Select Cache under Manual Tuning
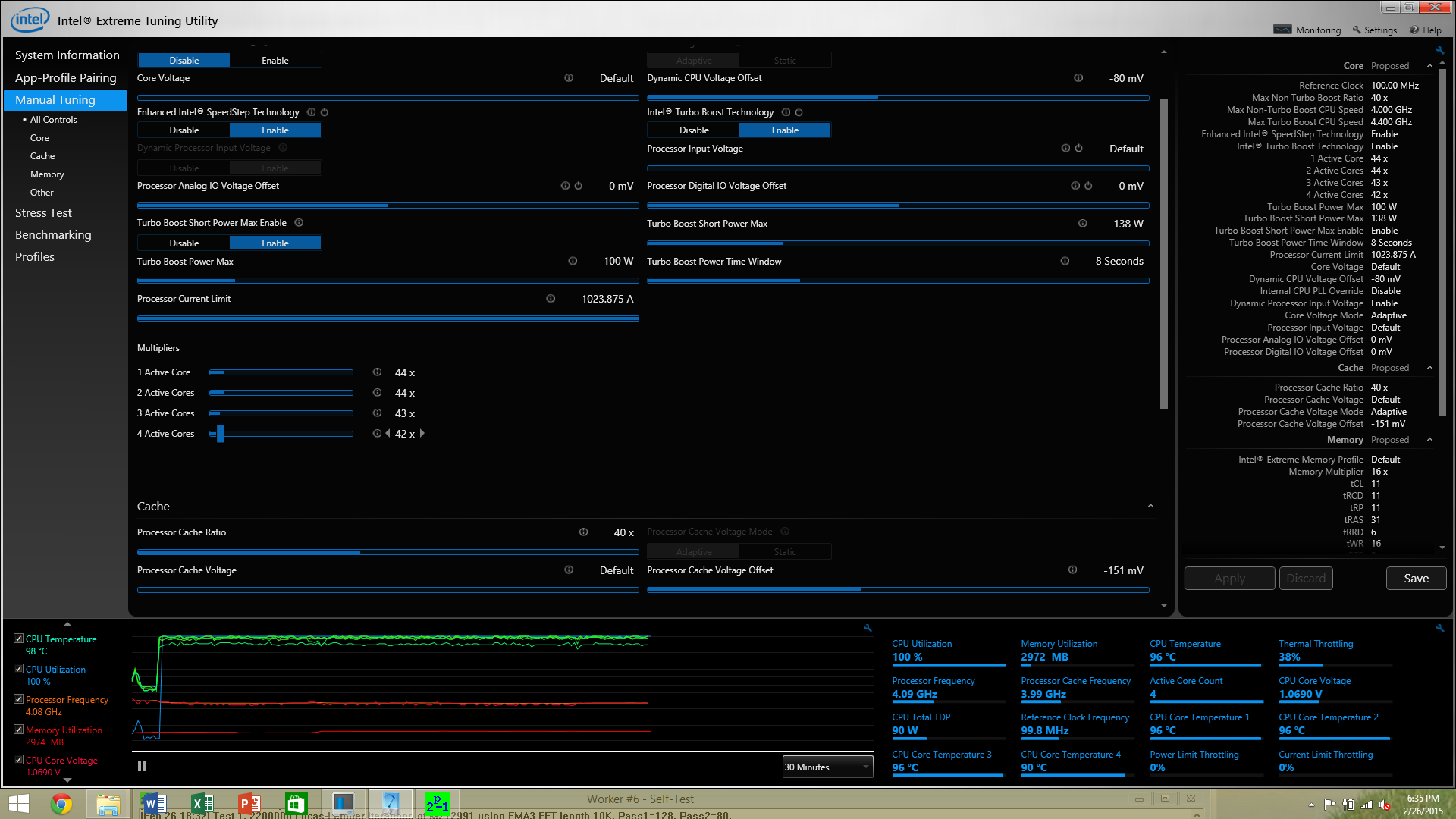 click(42, 156)
